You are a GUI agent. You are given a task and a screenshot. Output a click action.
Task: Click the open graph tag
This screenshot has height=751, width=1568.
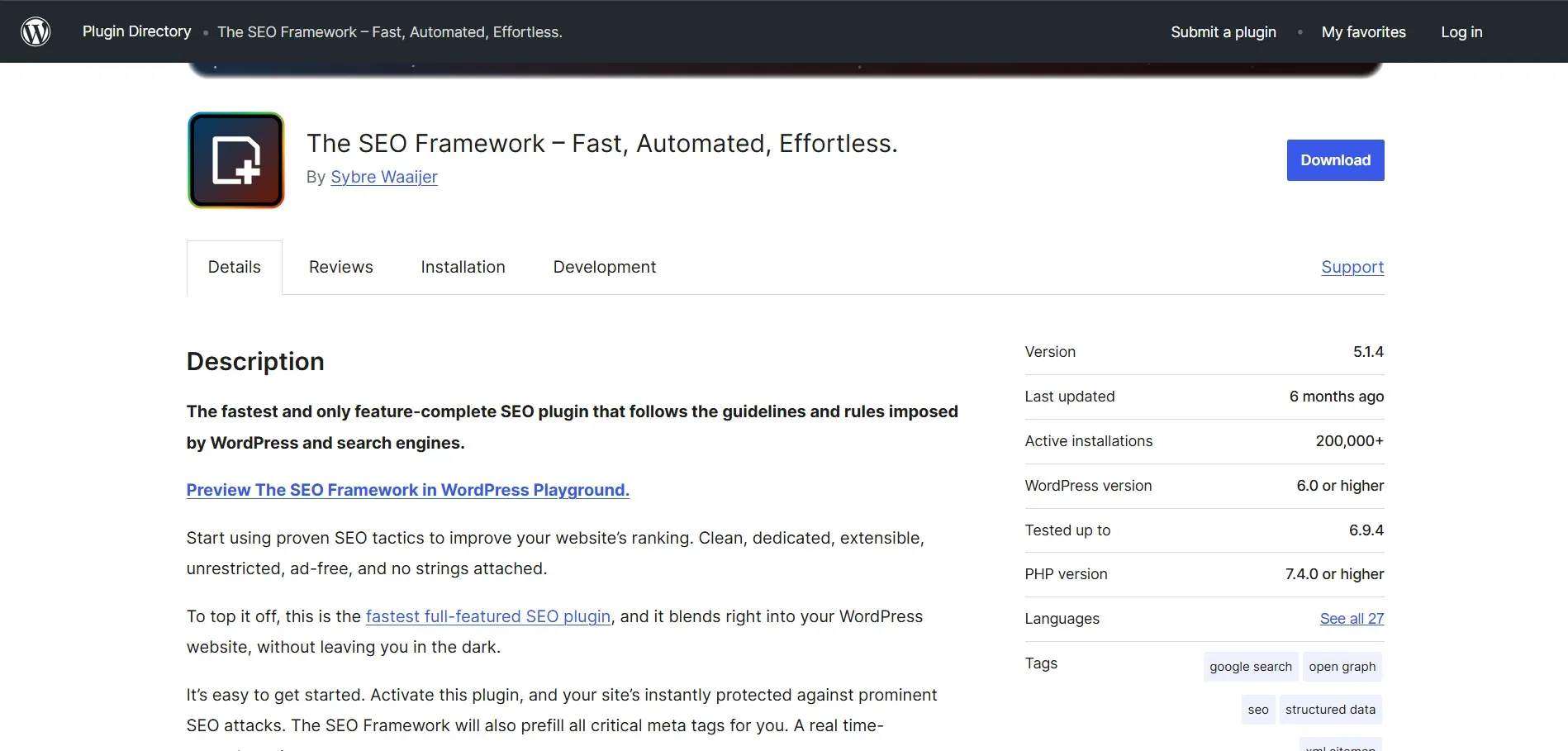click(1342, 667)
